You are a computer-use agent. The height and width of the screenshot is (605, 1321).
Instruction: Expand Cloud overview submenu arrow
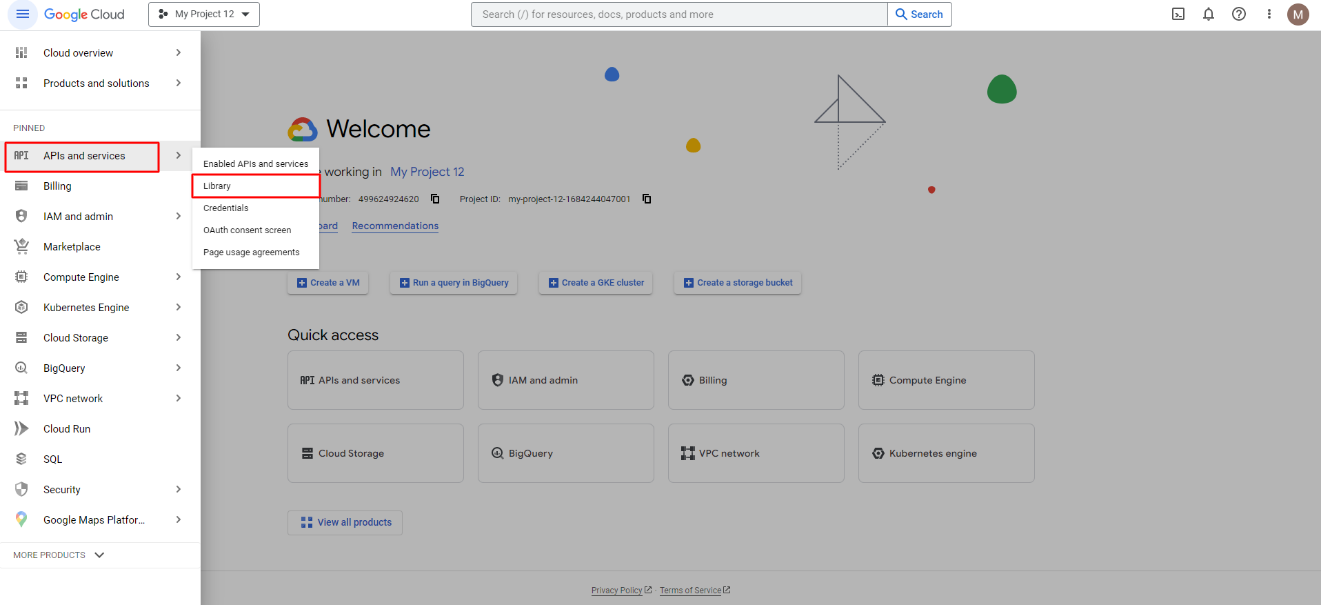[179, 53]
